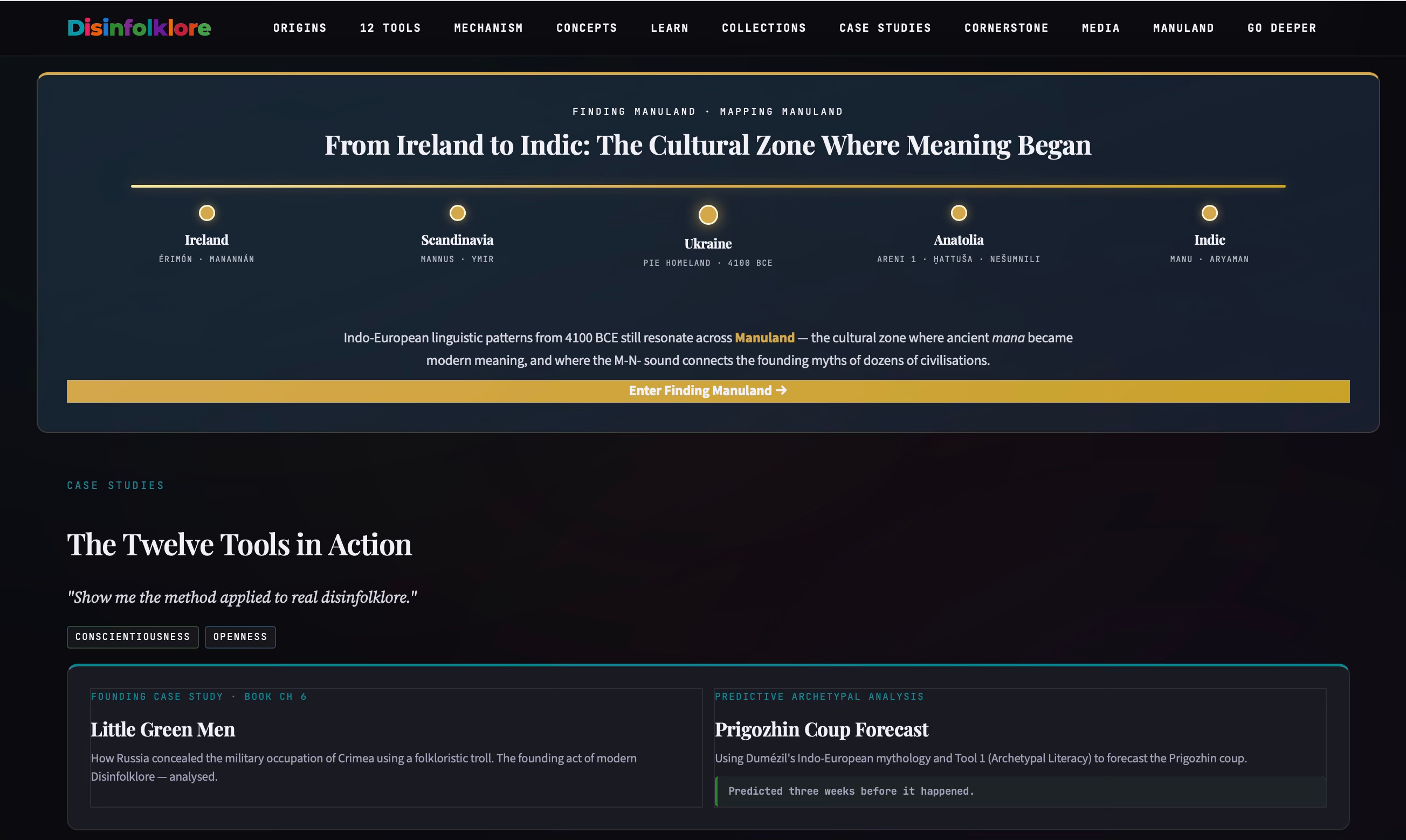Navigate to Concepts in the top bar
The height and width of the screenshot is (840, 1406).
click(587, 27)
